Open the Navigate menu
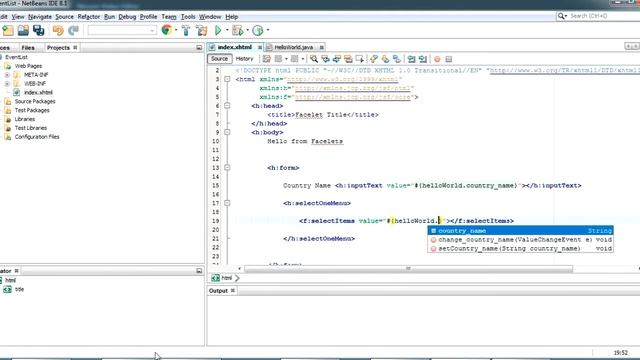 click(40, 17)
